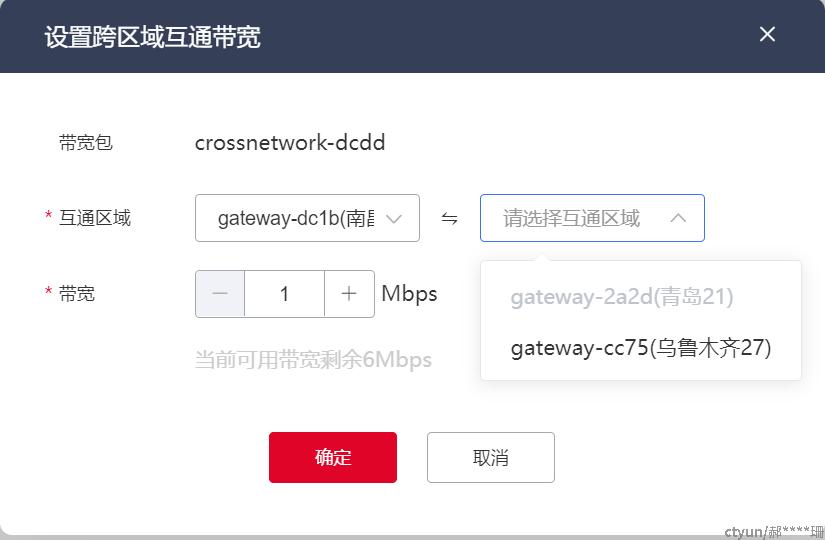Click the 带宽包 label
The width and height of the screenshot is (825, 540).
click(x=86, y=143)
